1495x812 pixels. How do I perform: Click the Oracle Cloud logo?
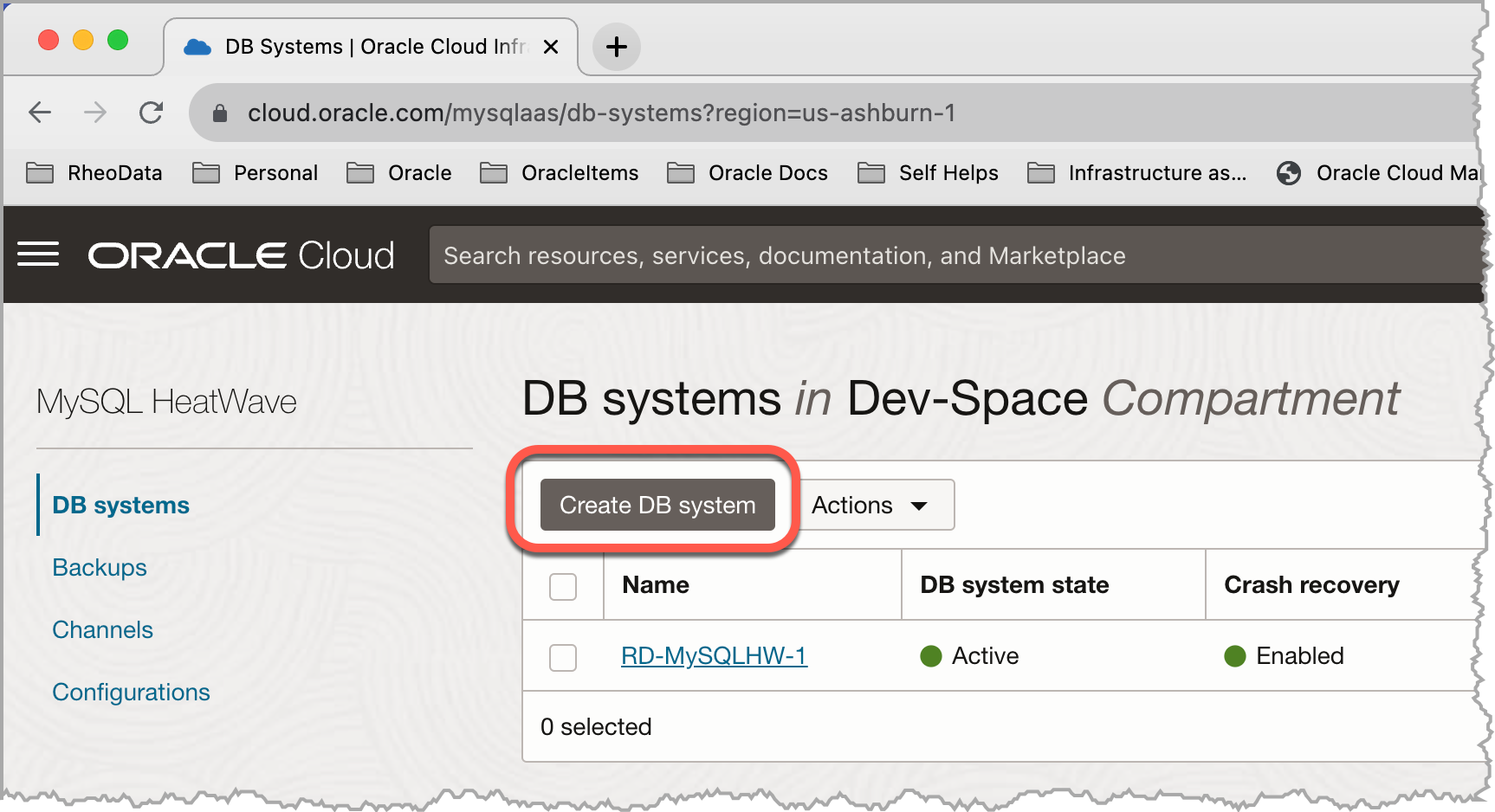(241, 255)
